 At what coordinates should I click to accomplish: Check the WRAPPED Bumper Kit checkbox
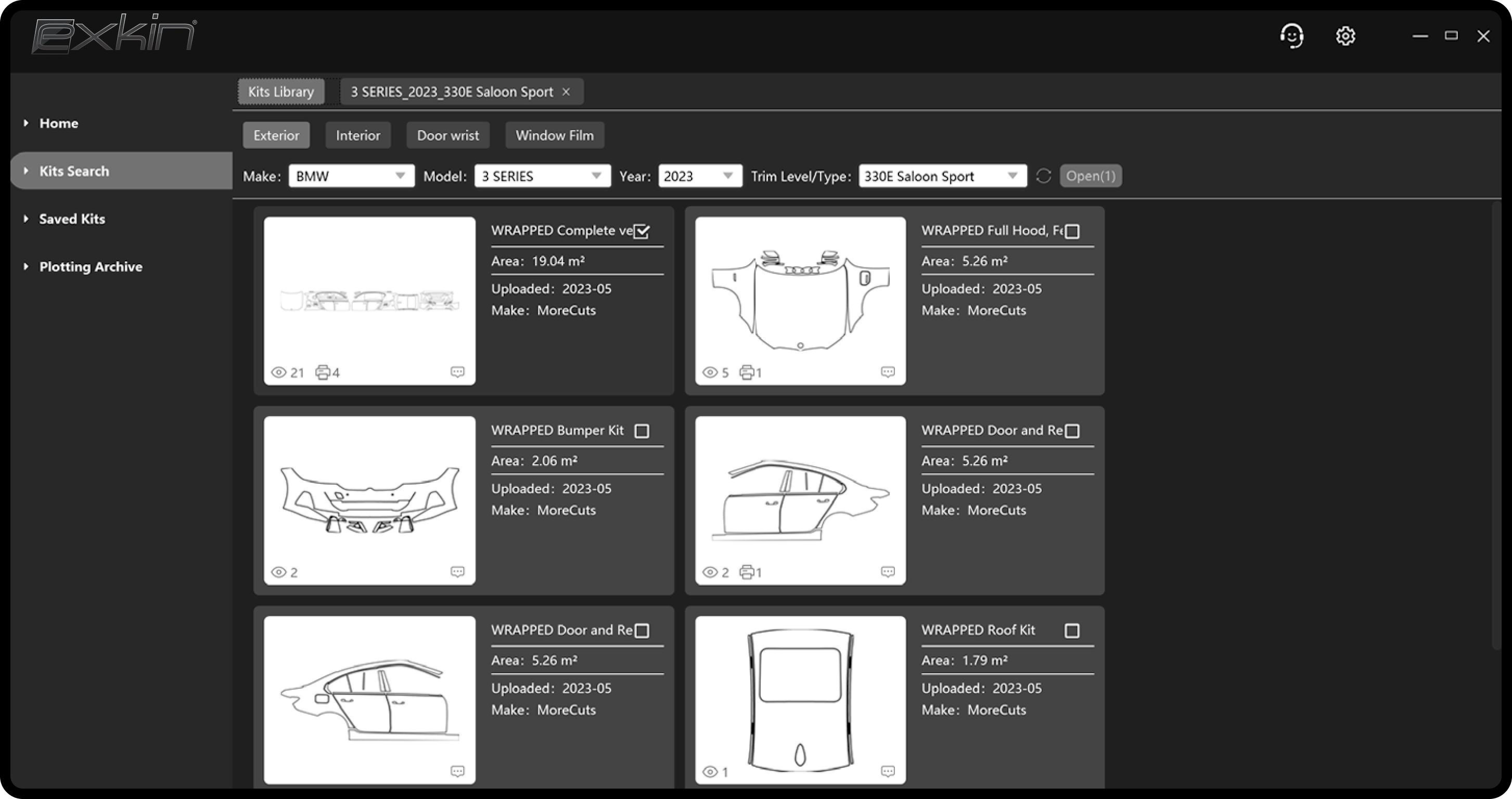point(642,431)
